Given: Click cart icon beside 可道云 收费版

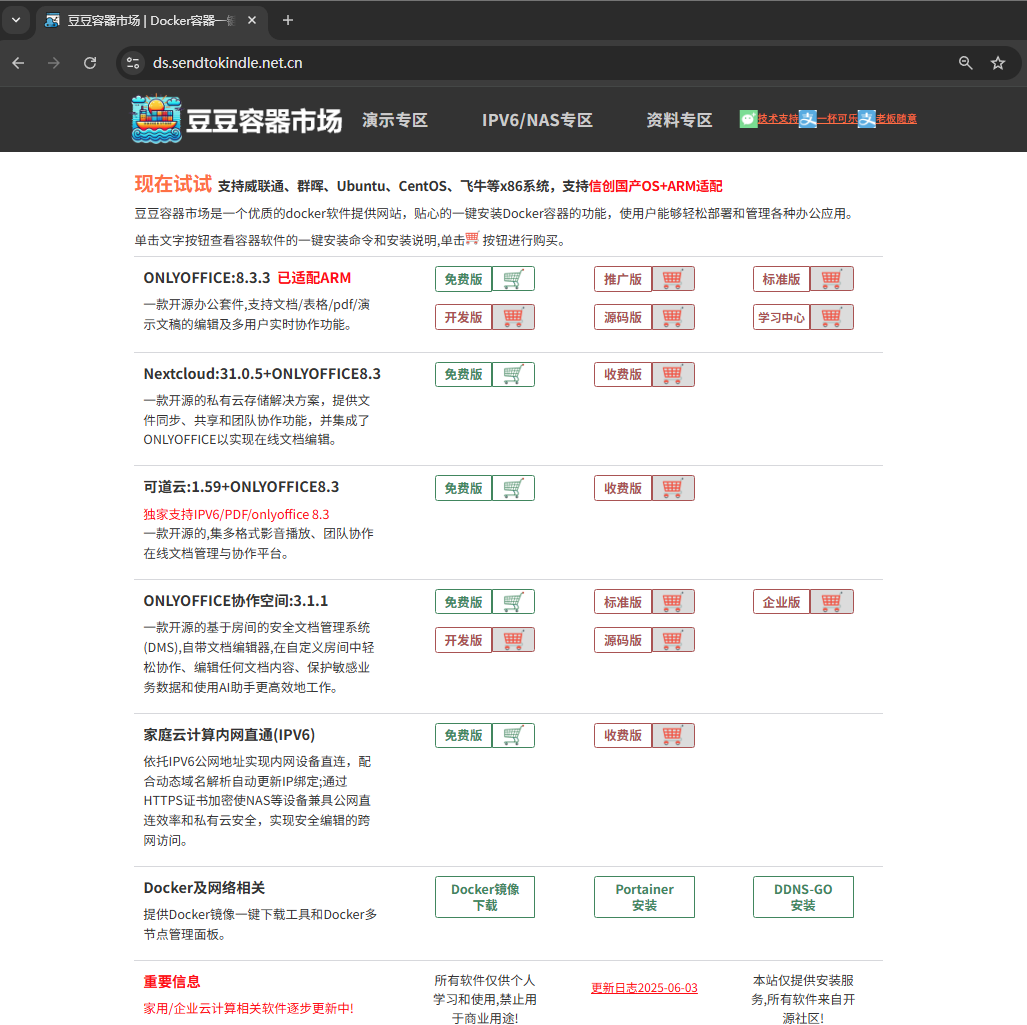Looking at the screenshot, I should point(673,488).
